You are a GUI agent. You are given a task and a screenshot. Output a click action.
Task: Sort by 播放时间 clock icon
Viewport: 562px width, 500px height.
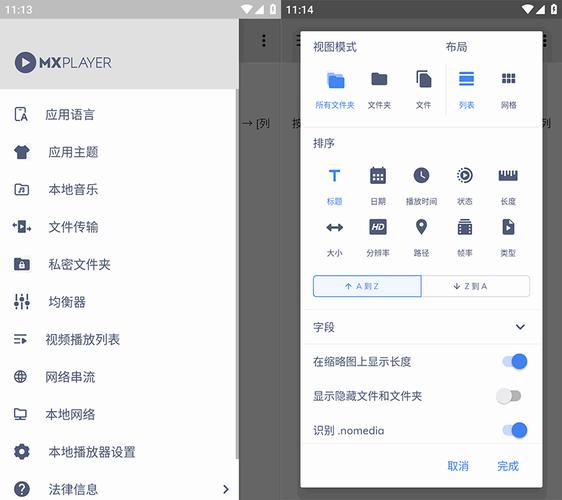421,176
